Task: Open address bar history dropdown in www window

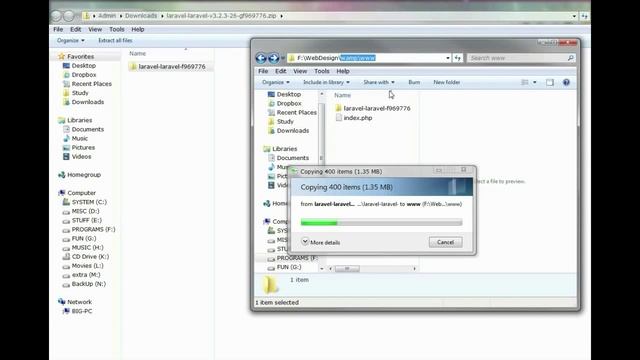Action: tap(448, 58)
